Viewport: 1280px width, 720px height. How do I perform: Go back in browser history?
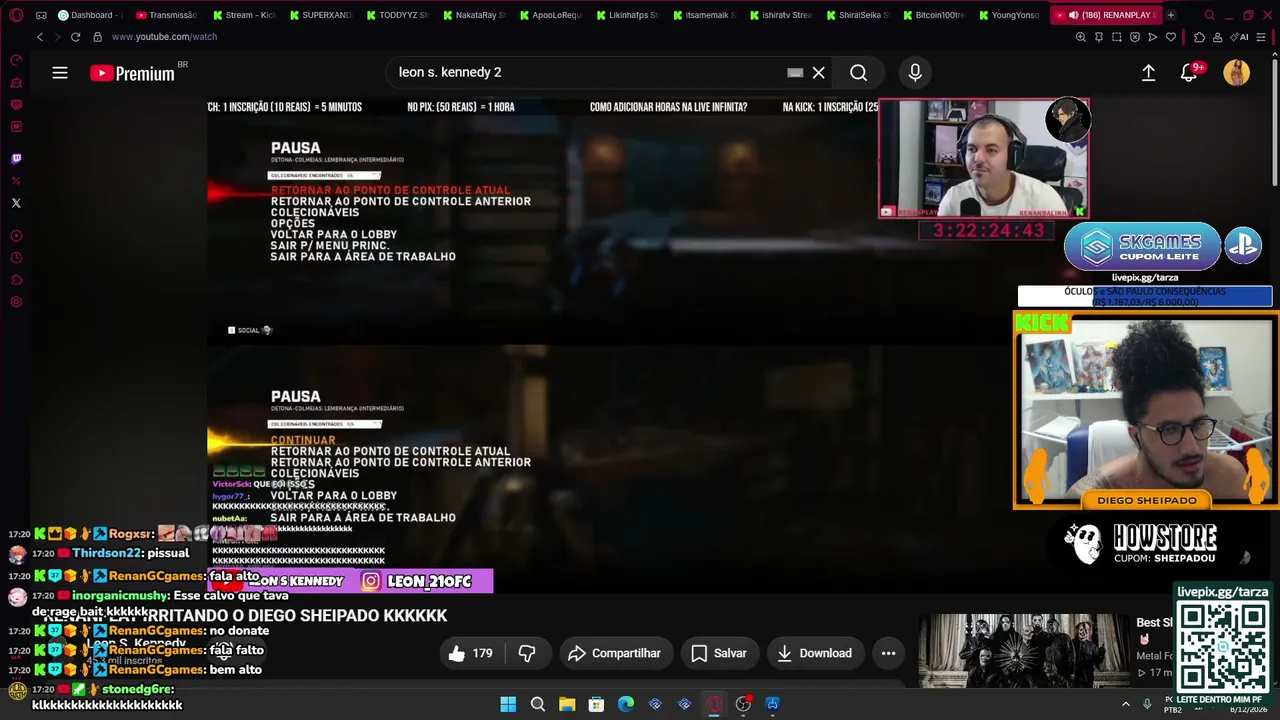click(40, 37)
